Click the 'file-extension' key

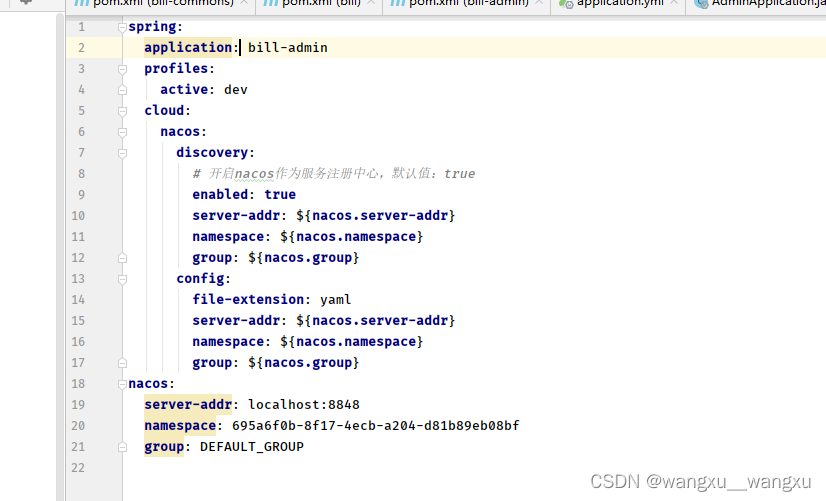coord(248,299)
